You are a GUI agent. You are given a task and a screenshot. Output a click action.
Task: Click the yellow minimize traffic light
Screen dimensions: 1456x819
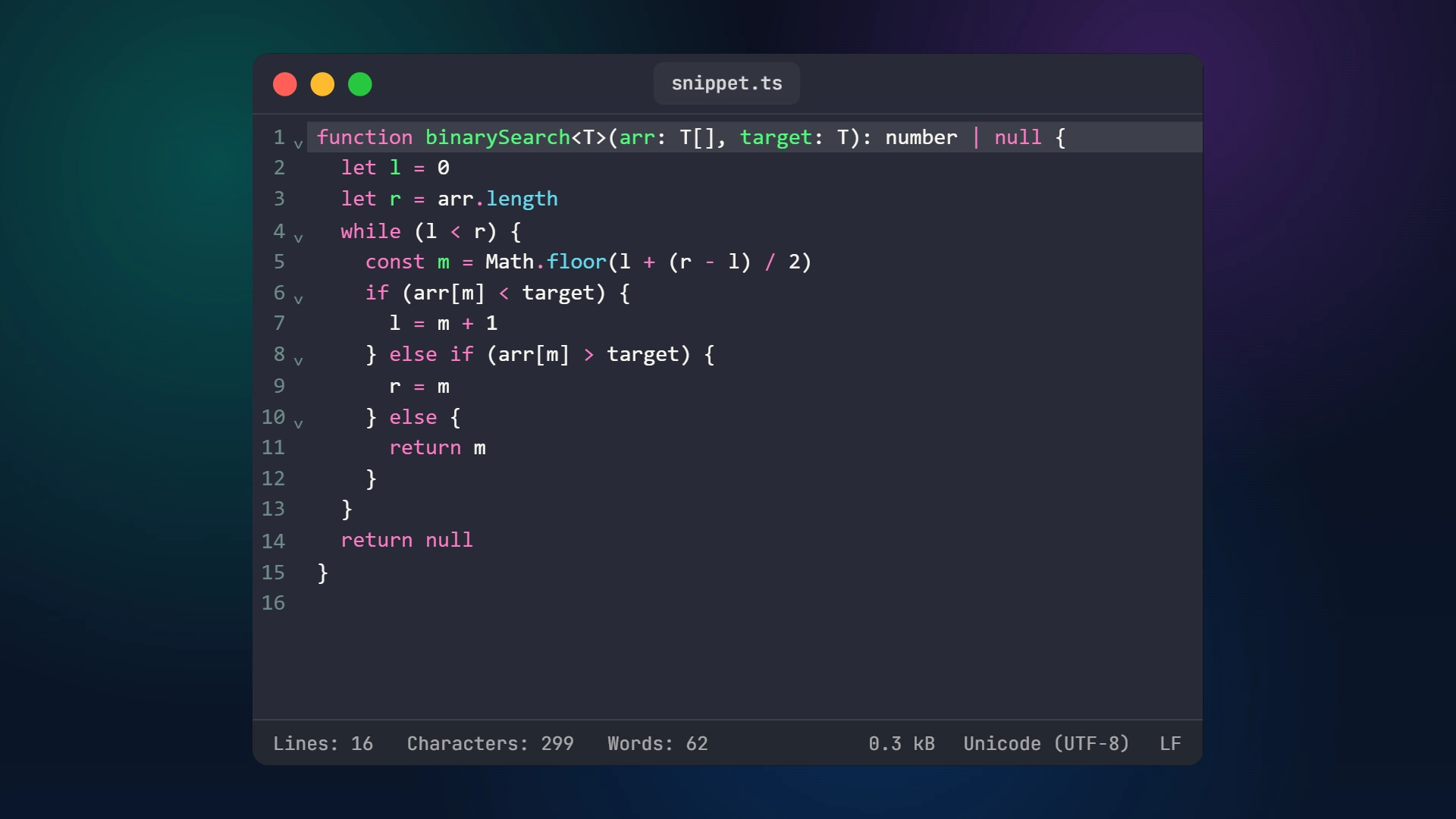pos(322,84)
